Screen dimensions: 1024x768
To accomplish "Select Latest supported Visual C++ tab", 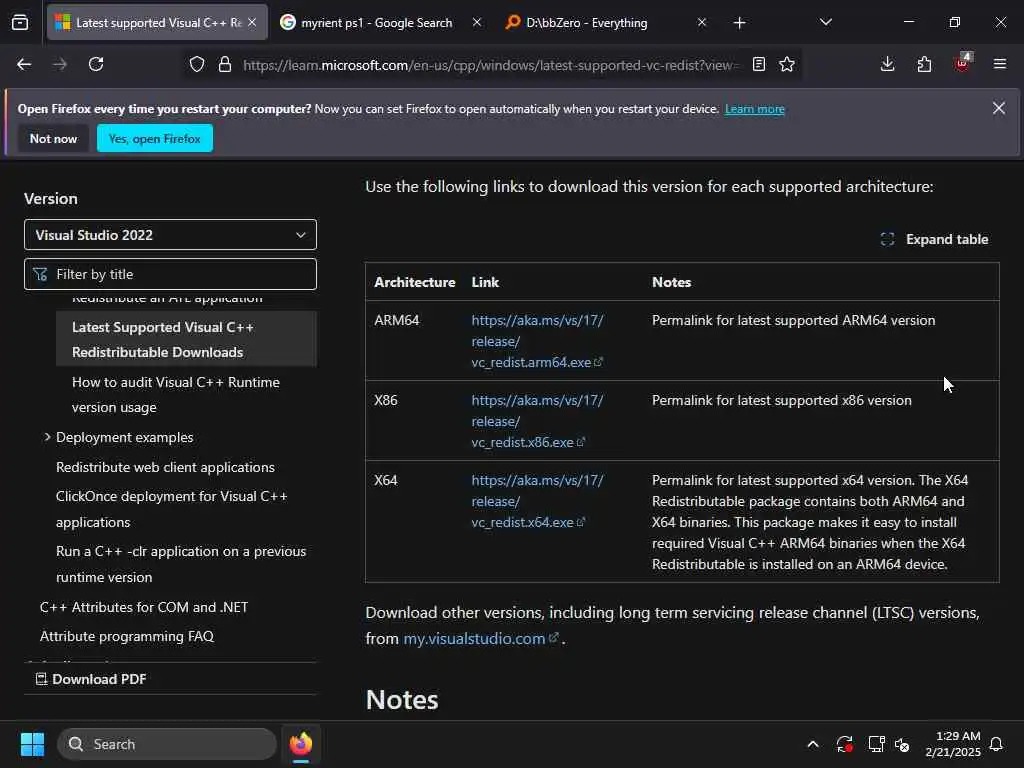I will (157, 22).
